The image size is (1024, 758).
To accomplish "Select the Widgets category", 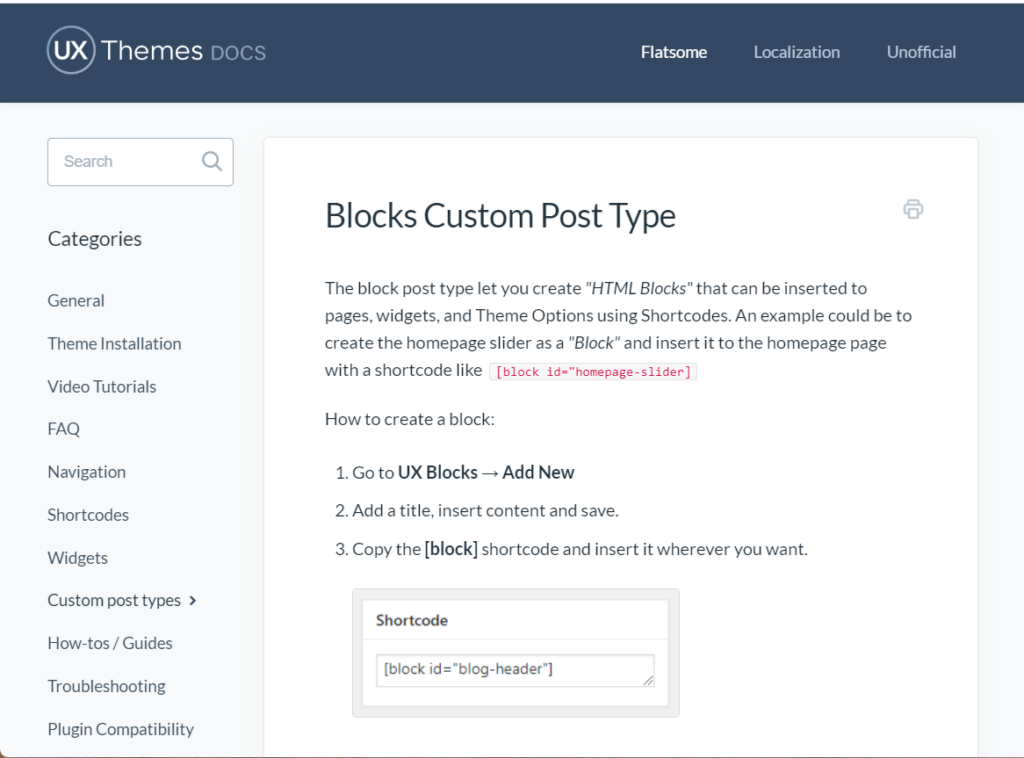I will (x=78, y=558).
